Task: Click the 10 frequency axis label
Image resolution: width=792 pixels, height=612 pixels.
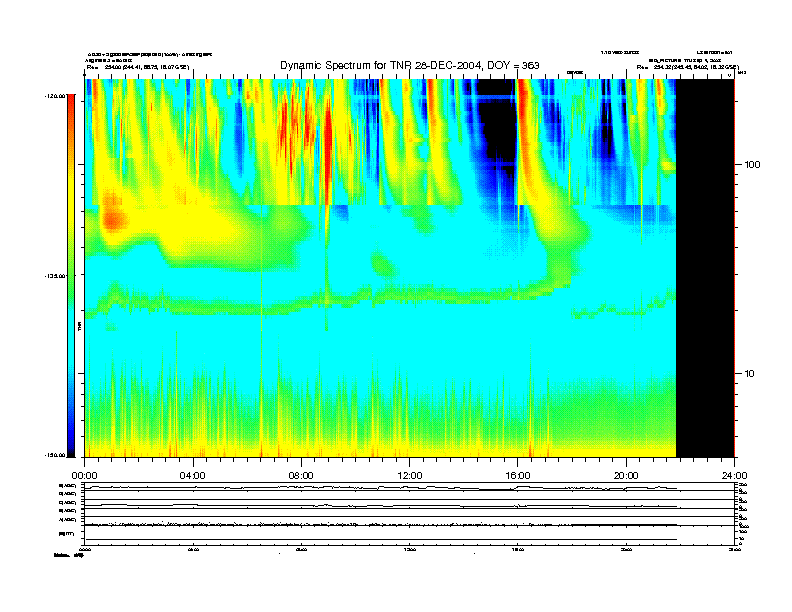Action: click(x=750, y=374)
